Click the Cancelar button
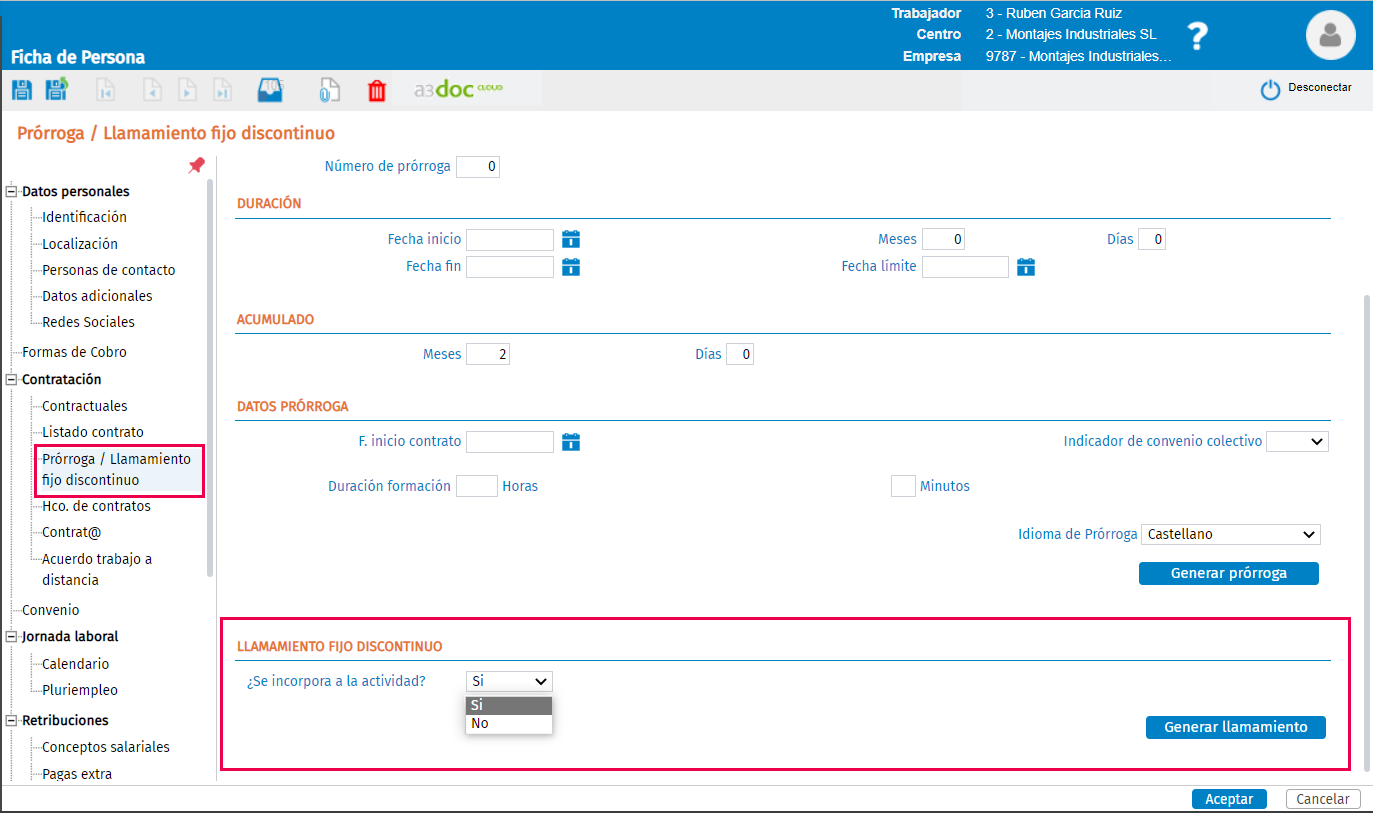Image resolution: width=1373 pixels, height=813 pixels. [x=1323, y=799]
